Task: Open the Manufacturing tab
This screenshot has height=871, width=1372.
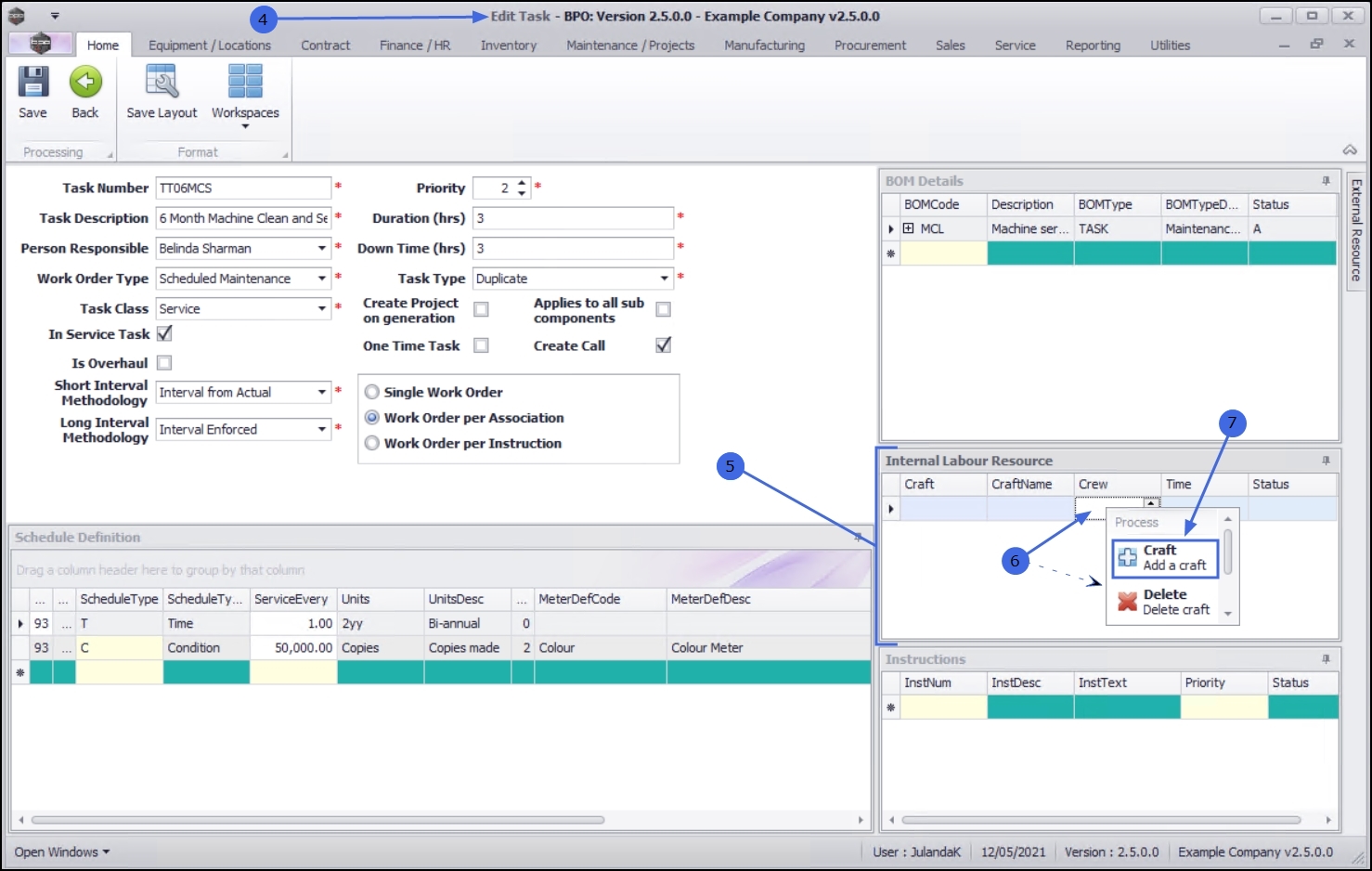Action: click(x=765, y=45)
